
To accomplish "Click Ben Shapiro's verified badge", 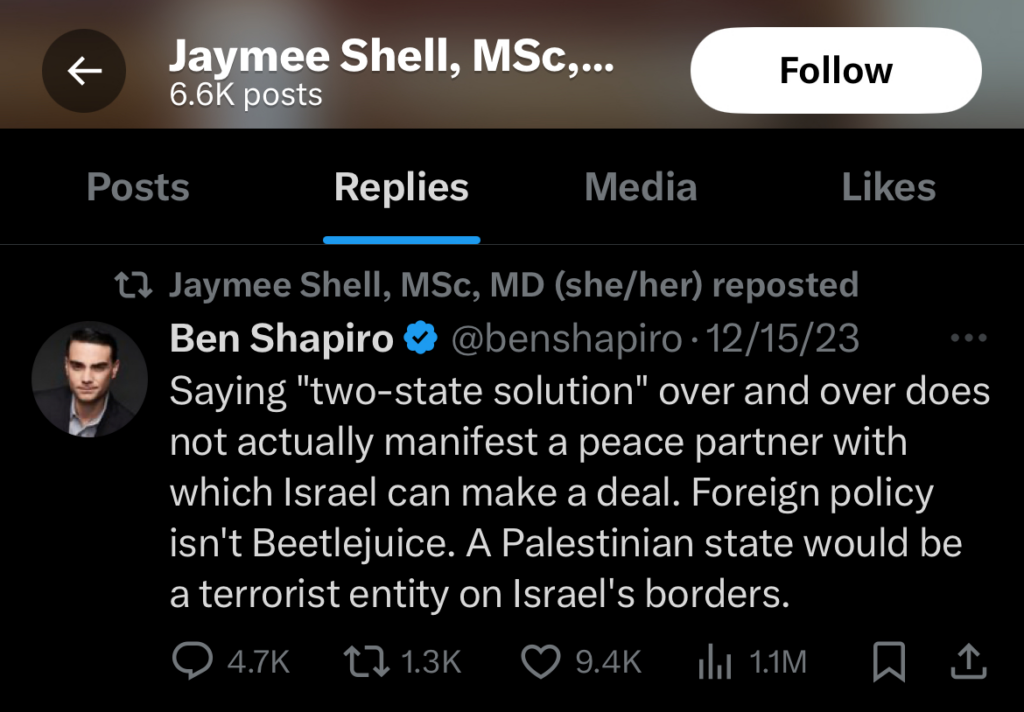I will (x=421, y=338).
